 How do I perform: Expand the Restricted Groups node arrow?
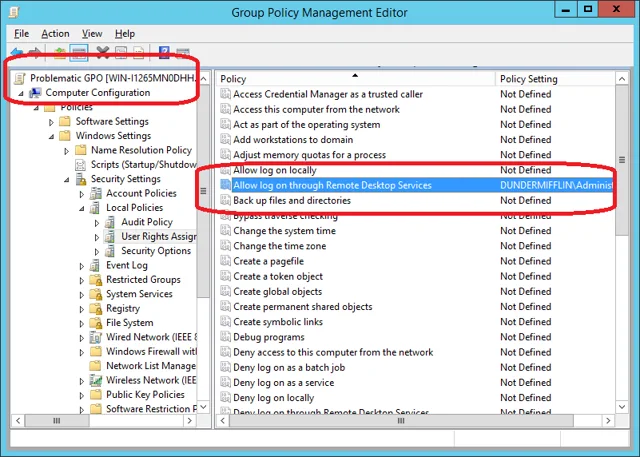82,280
